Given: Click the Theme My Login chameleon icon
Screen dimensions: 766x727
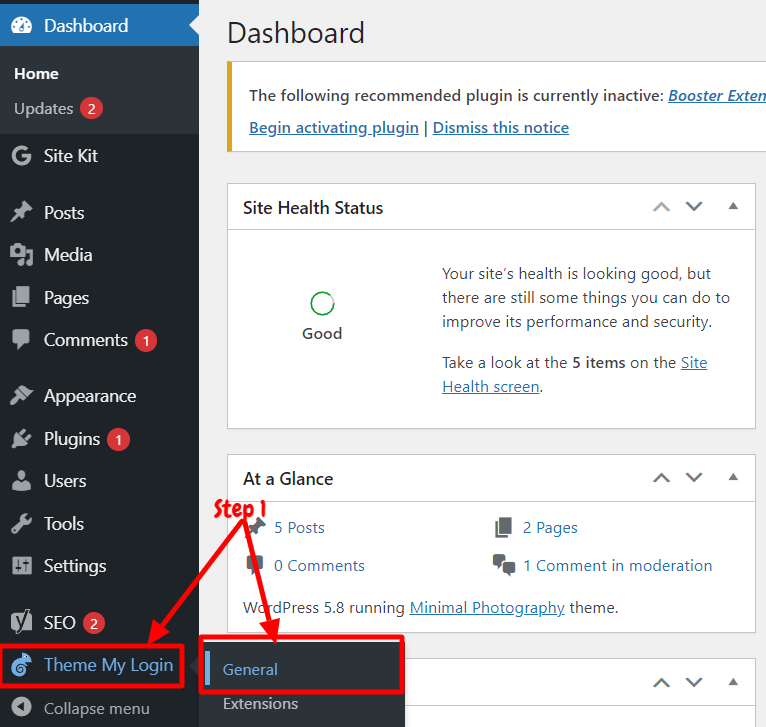Looking at the screenshot, I should pos(21,664).
